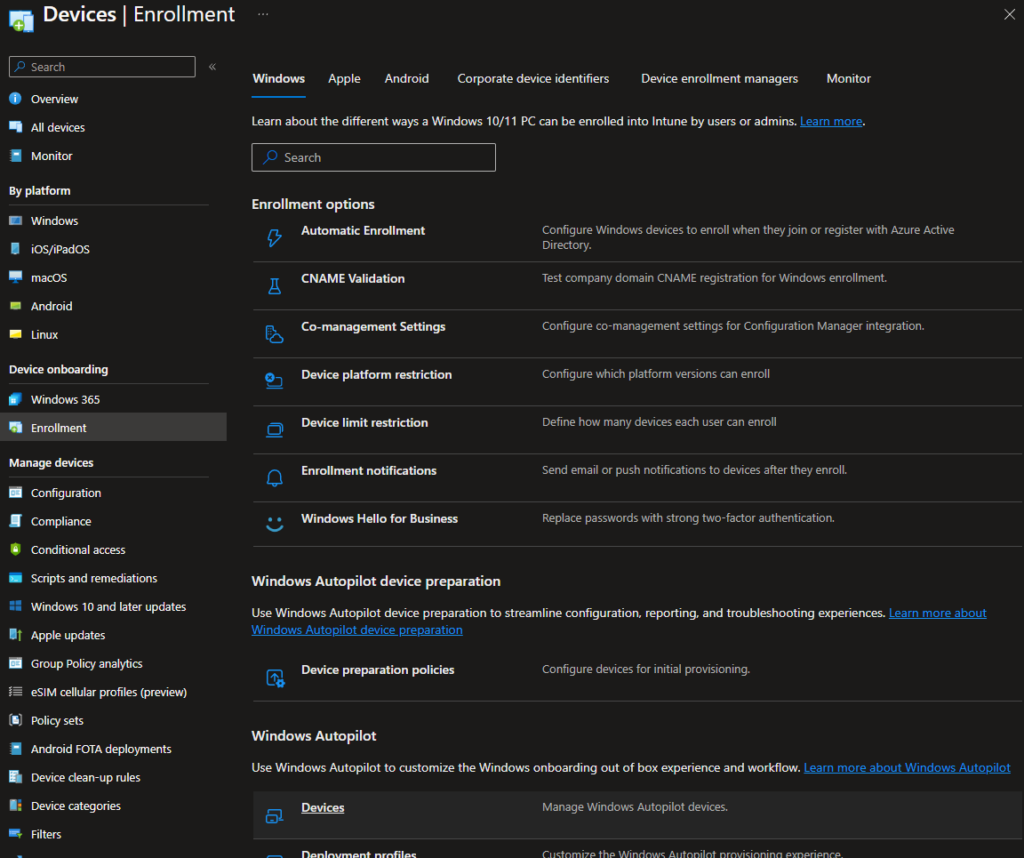Click the Devices link under Windows Autopilot
The height and width of the screenshot is (858, 1024).
[322, 807]
